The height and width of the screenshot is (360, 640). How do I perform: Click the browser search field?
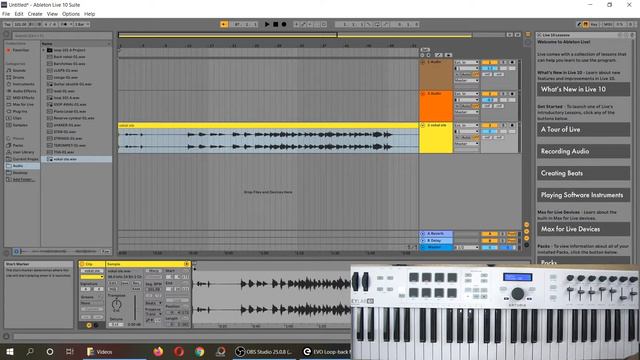pyautogui.click(x=61, y=36)
